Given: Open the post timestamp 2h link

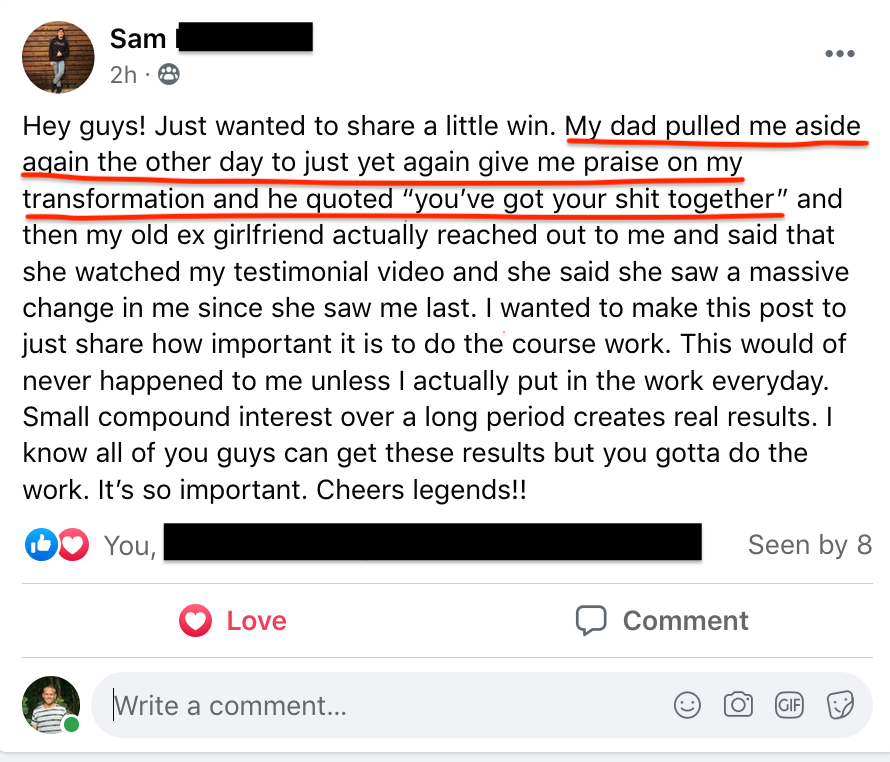Looking at the screenshot, I should (123, 75).
